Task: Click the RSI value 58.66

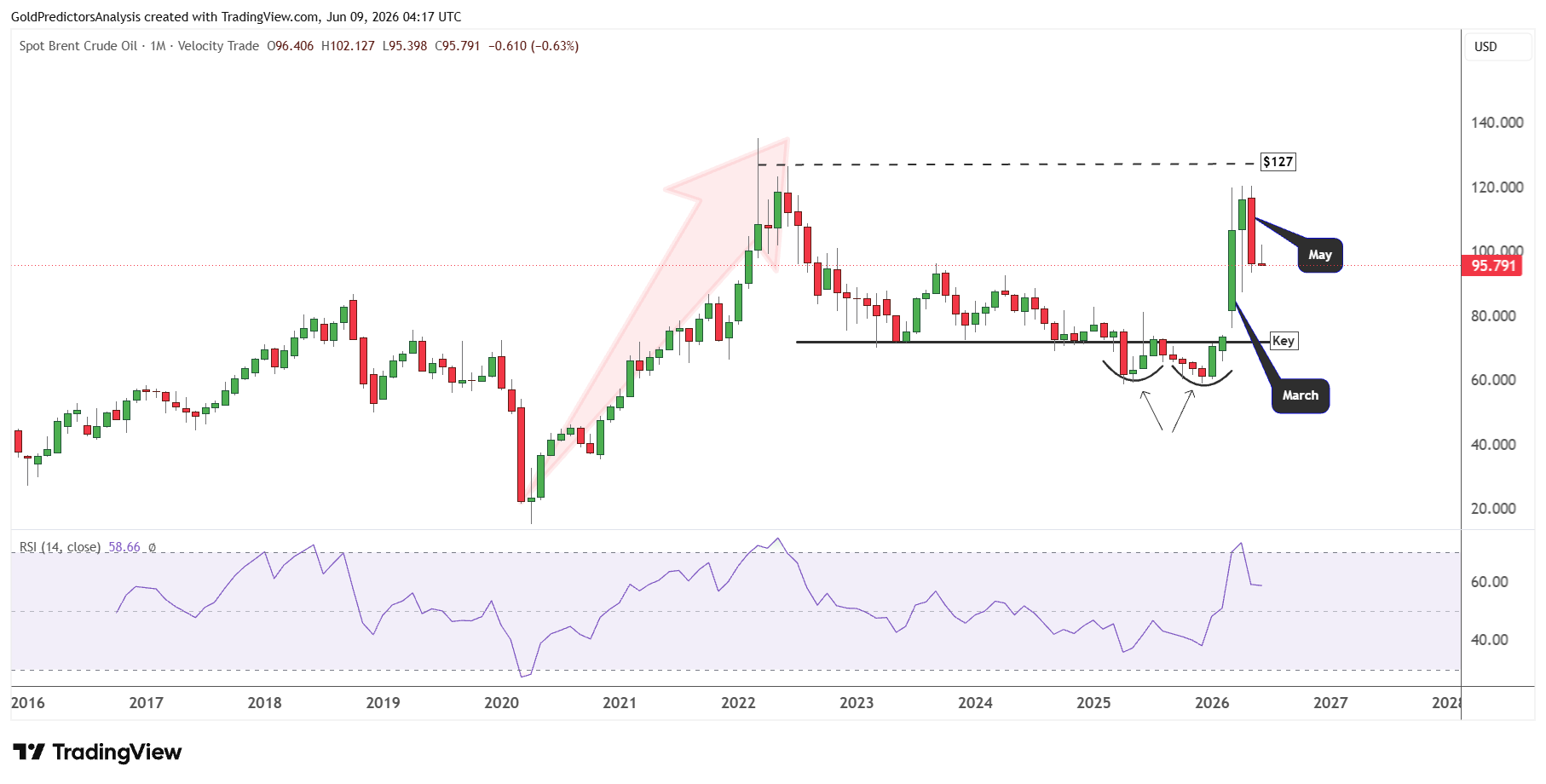Action: pyautogui.click(x=124, y=547)
